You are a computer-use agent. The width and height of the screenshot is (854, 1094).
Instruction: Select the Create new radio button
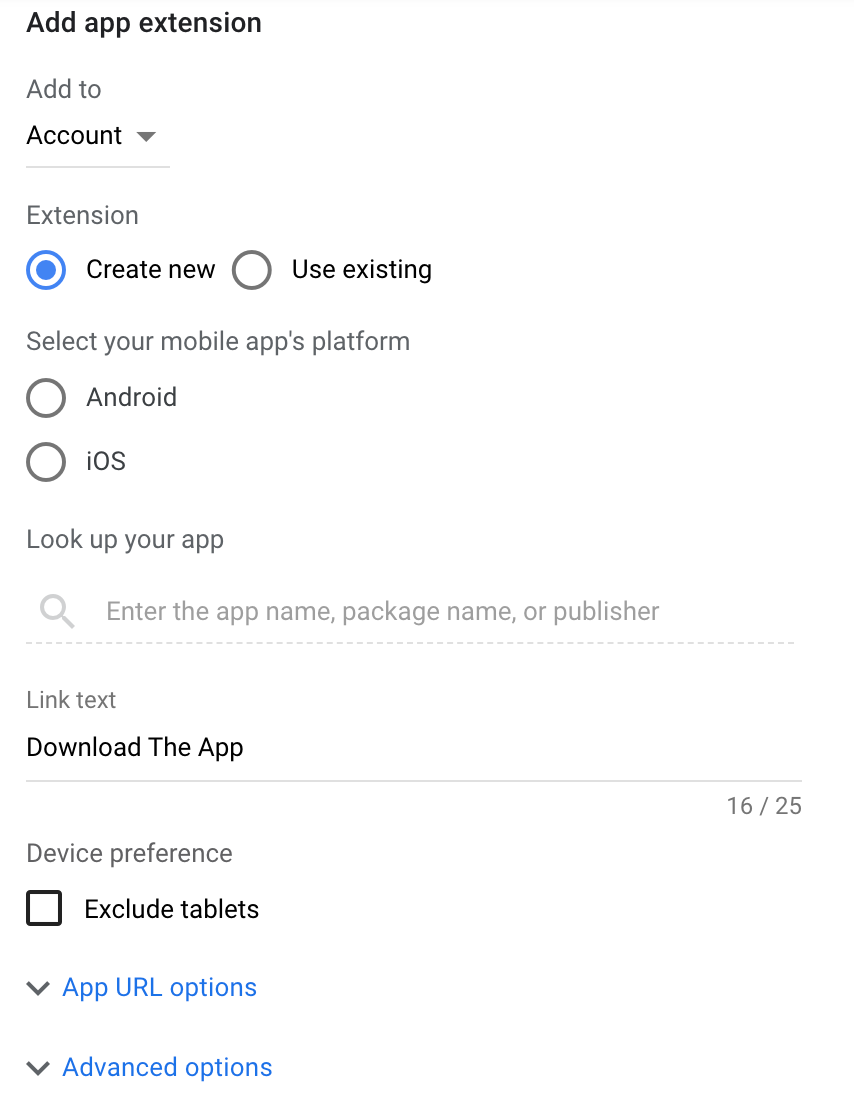pos(46,269)
